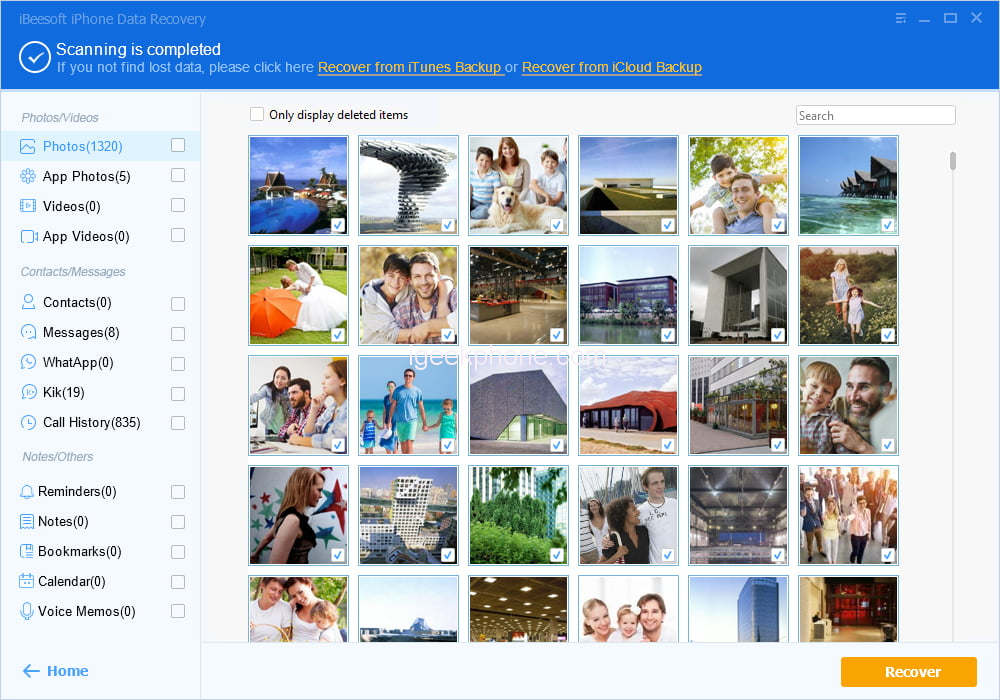
Task: Tick the Photos(1320) category checkbox
Action: pos(178,146)
